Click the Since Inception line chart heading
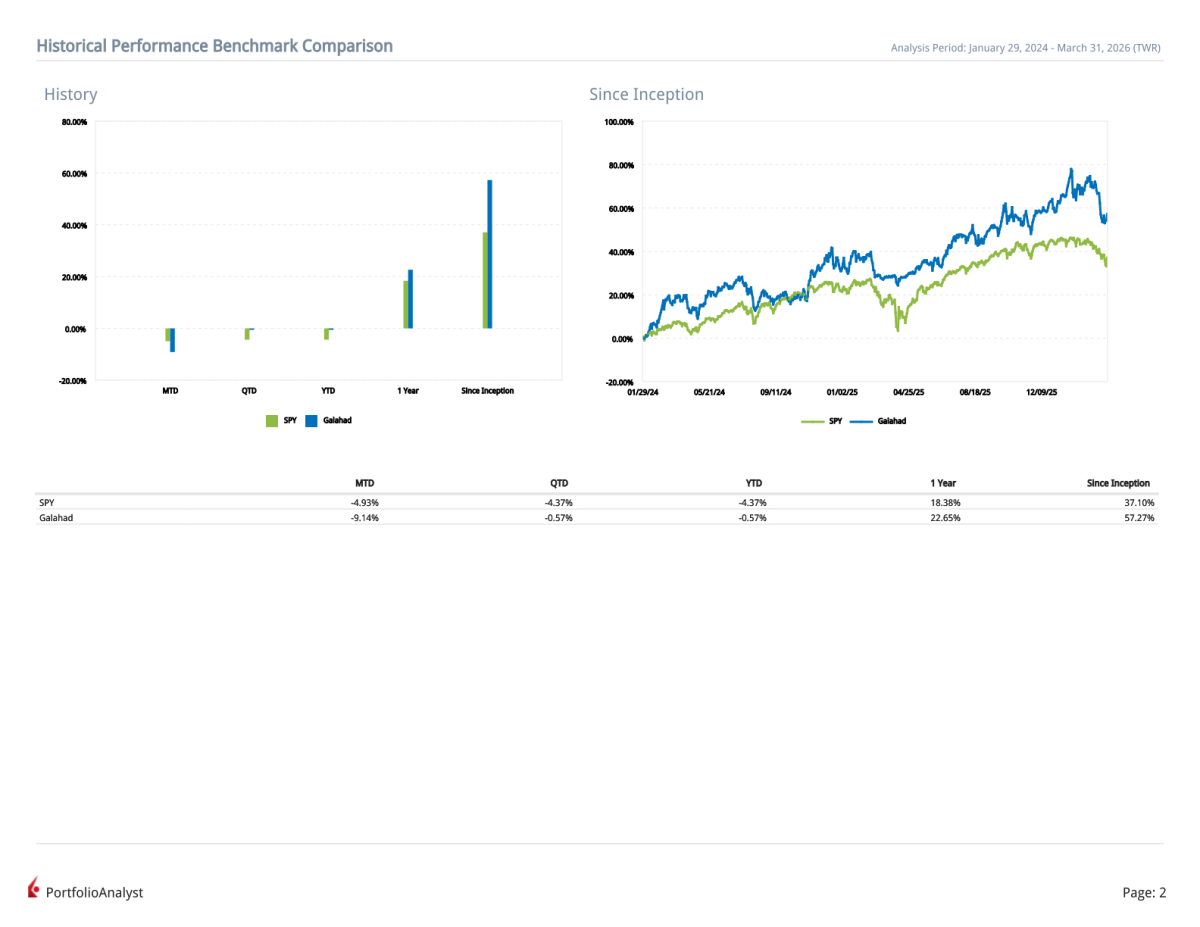Image resolution: width=1200 pixels, height=927 pixels. (646, 94)
